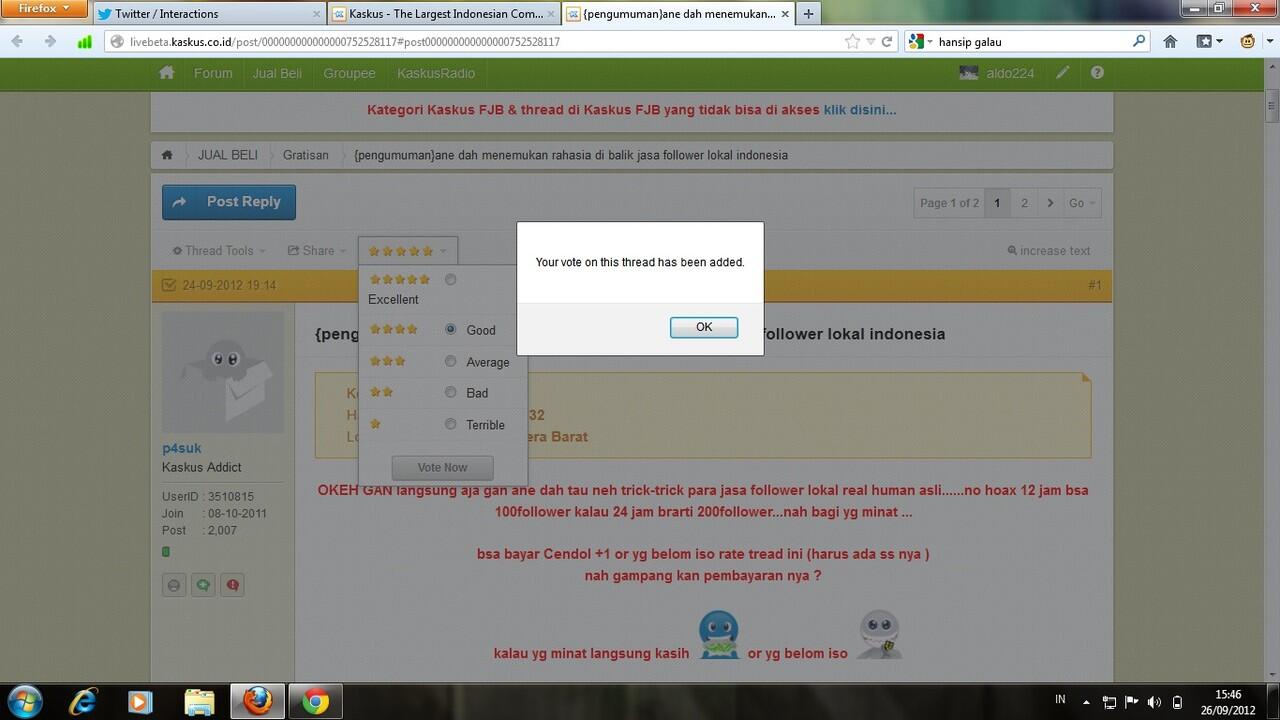Screen dimensions: 1280x720
Task: Switch to the Twitter / Interactions tab
Action: (x=208, y=14)
